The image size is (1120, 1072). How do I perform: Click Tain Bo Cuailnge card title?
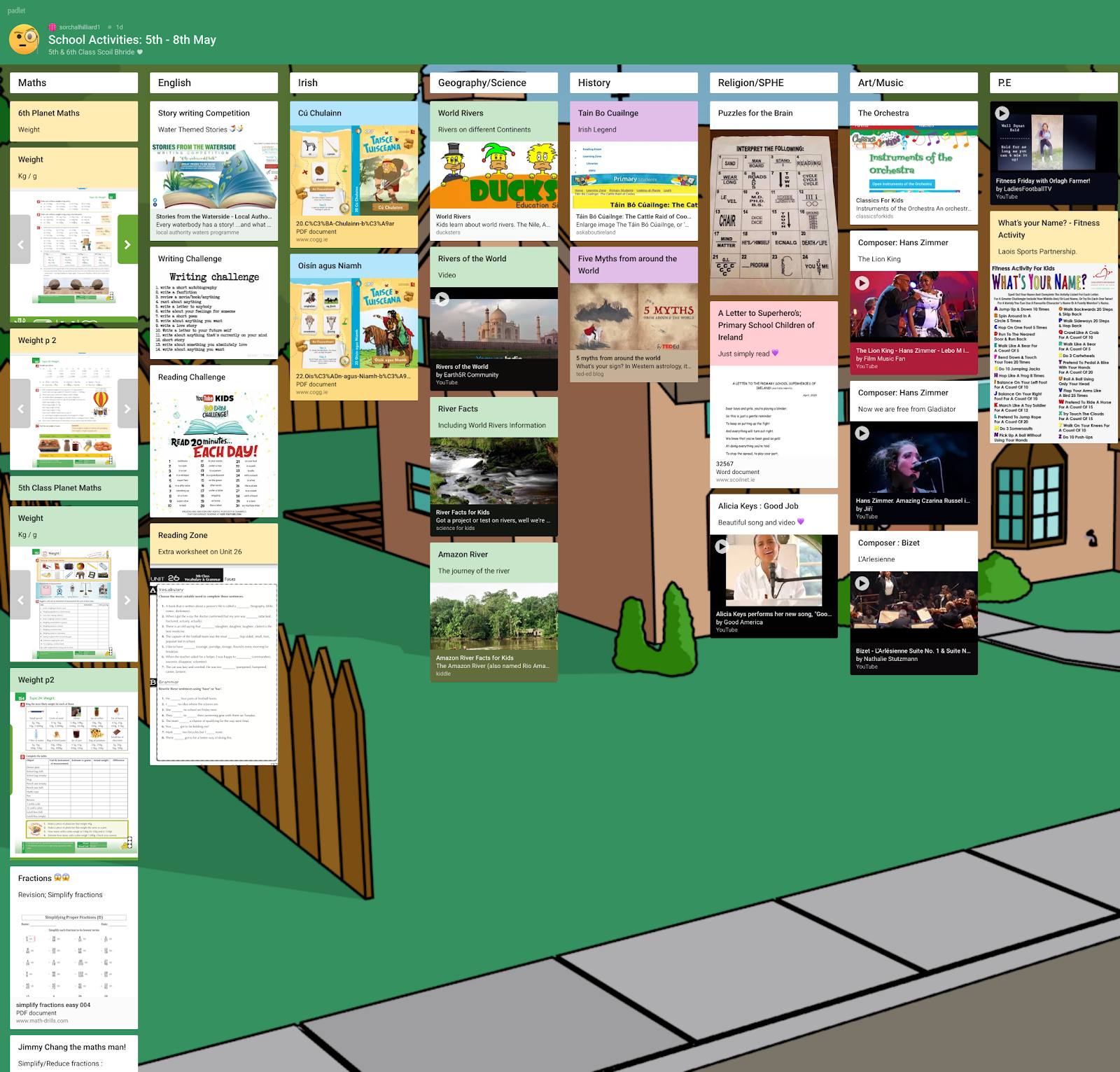pos(608,113)
